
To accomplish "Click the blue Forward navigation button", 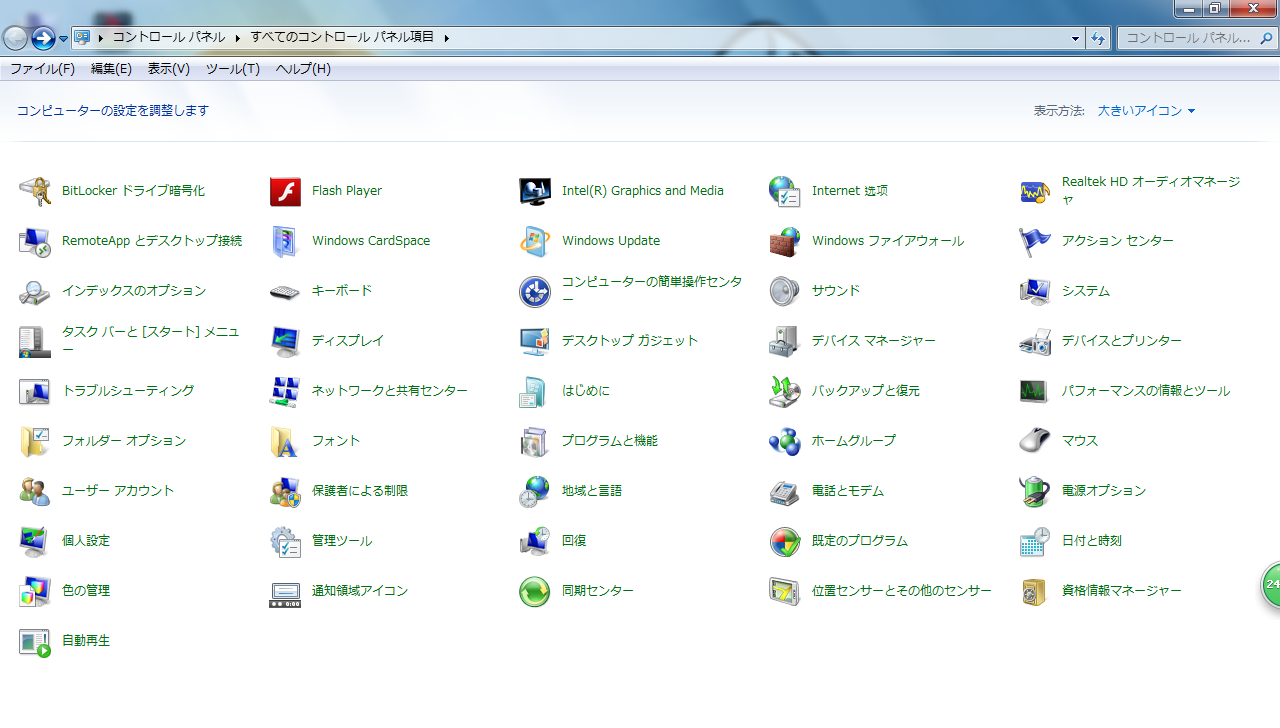I will [x=43, y=38].
